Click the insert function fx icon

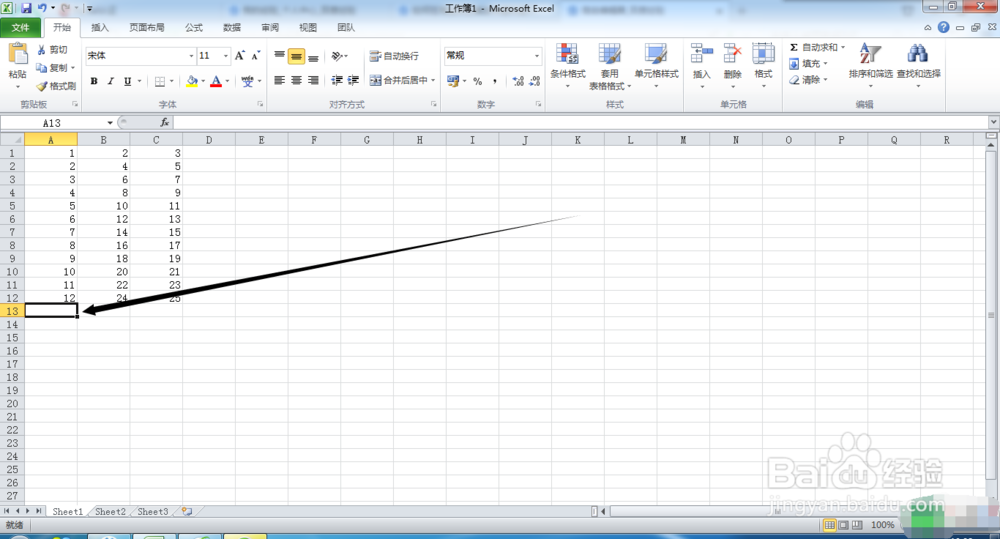click(165, 122)
